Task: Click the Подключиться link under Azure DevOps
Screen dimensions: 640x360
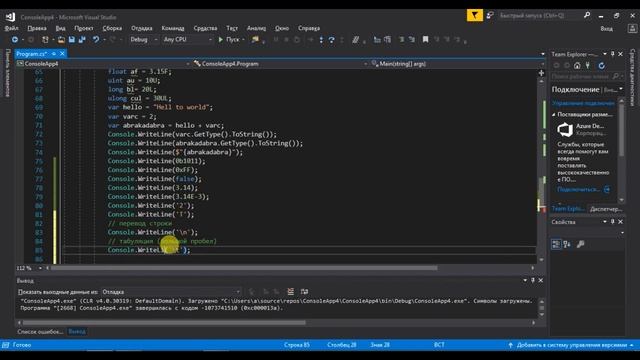Action: [578, 189]
